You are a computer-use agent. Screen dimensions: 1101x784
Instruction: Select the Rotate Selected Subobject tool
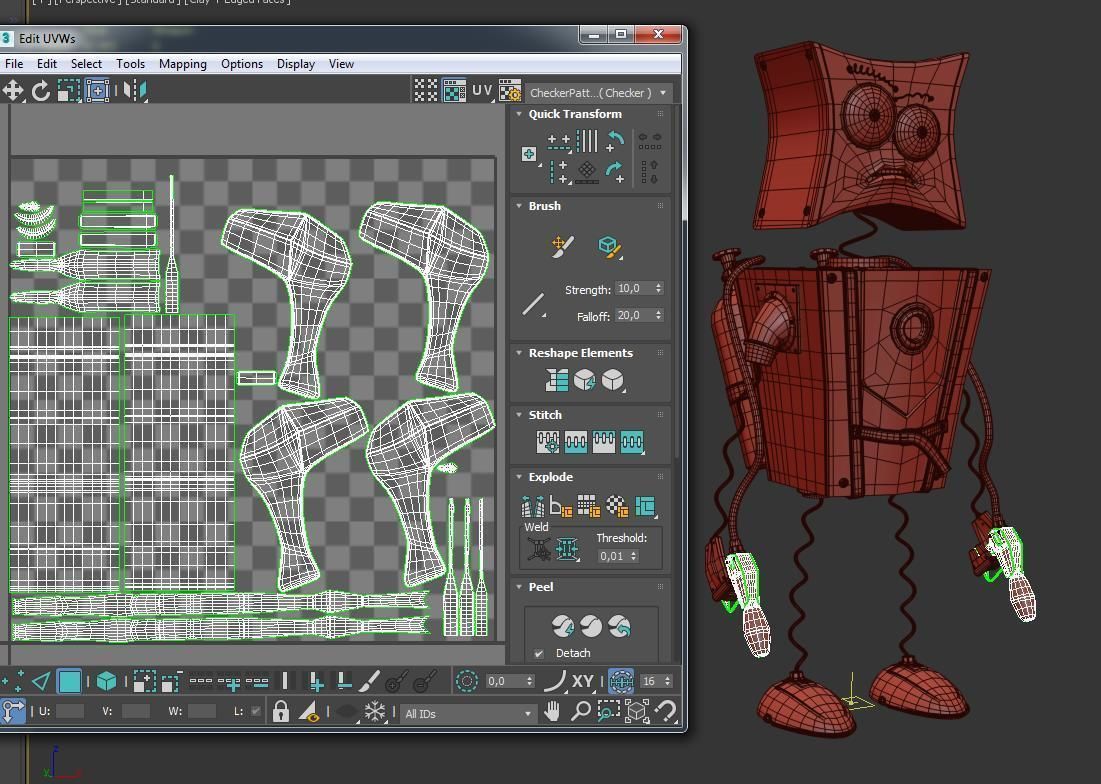coord(41,91)
